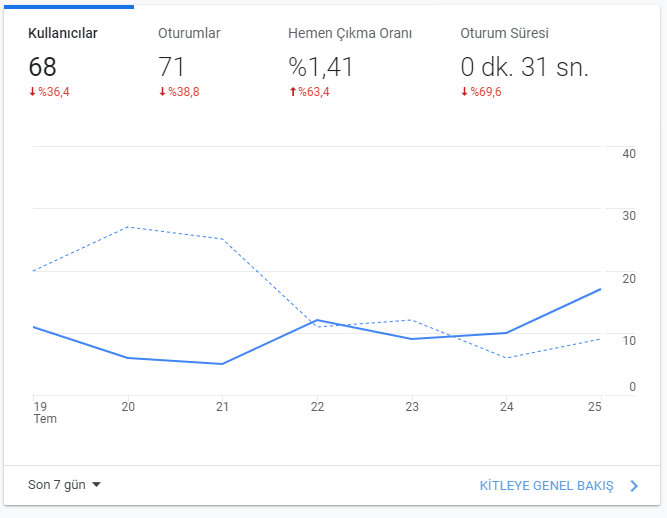Click the solid line data point at day 21
The height and width of the screenshot is (518, 667).
(222, 364)
